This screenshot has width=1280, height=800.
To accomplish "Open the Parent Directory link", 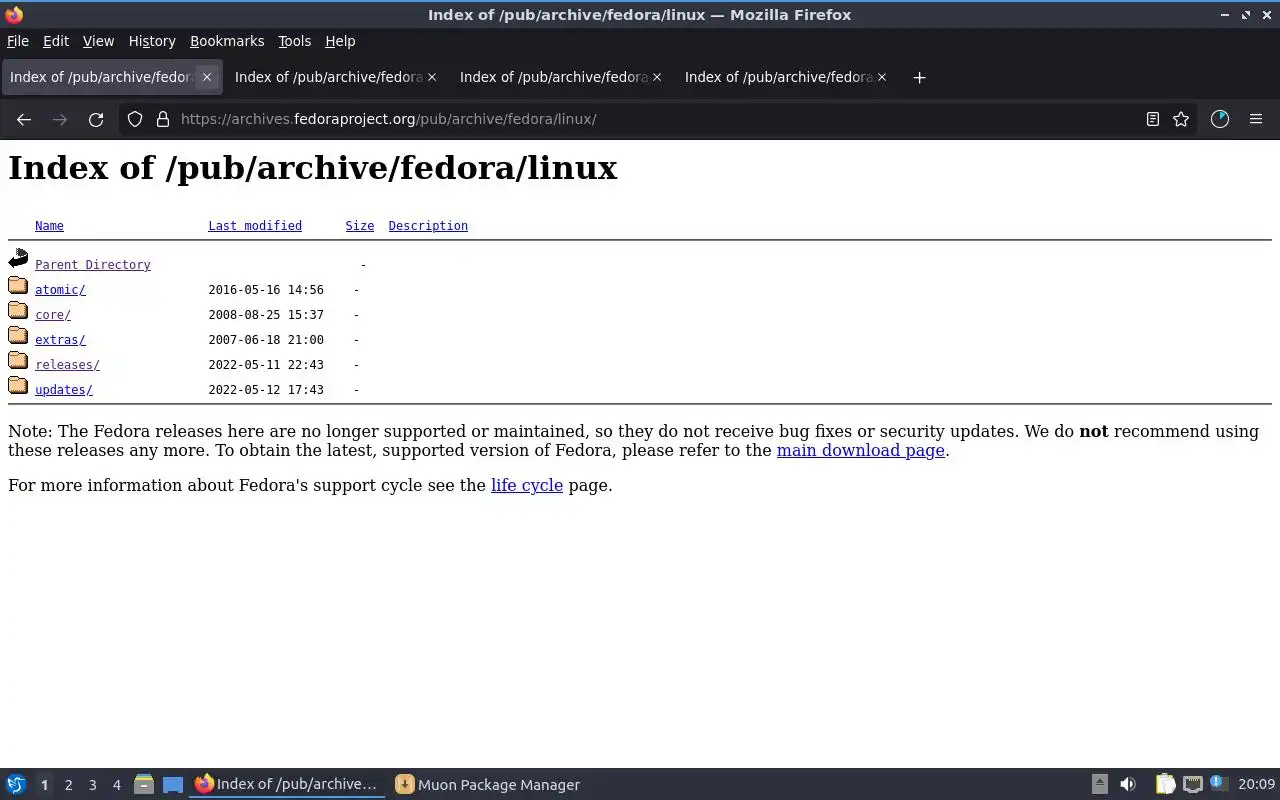I will click(x=93, y=265).
